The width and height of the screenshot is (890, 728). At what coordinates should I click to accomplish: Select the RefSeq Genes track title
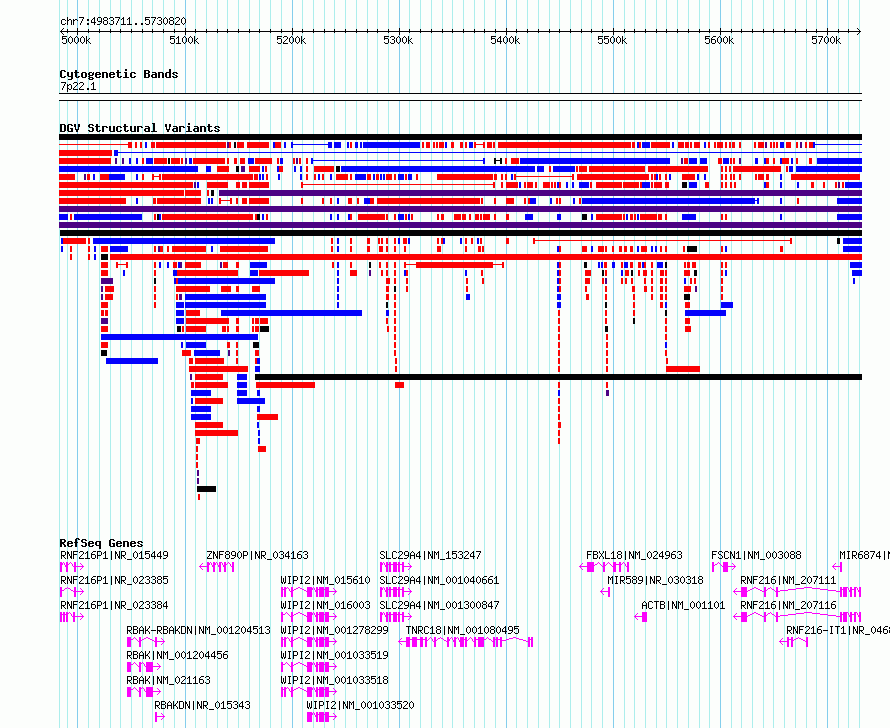[101, 543]
